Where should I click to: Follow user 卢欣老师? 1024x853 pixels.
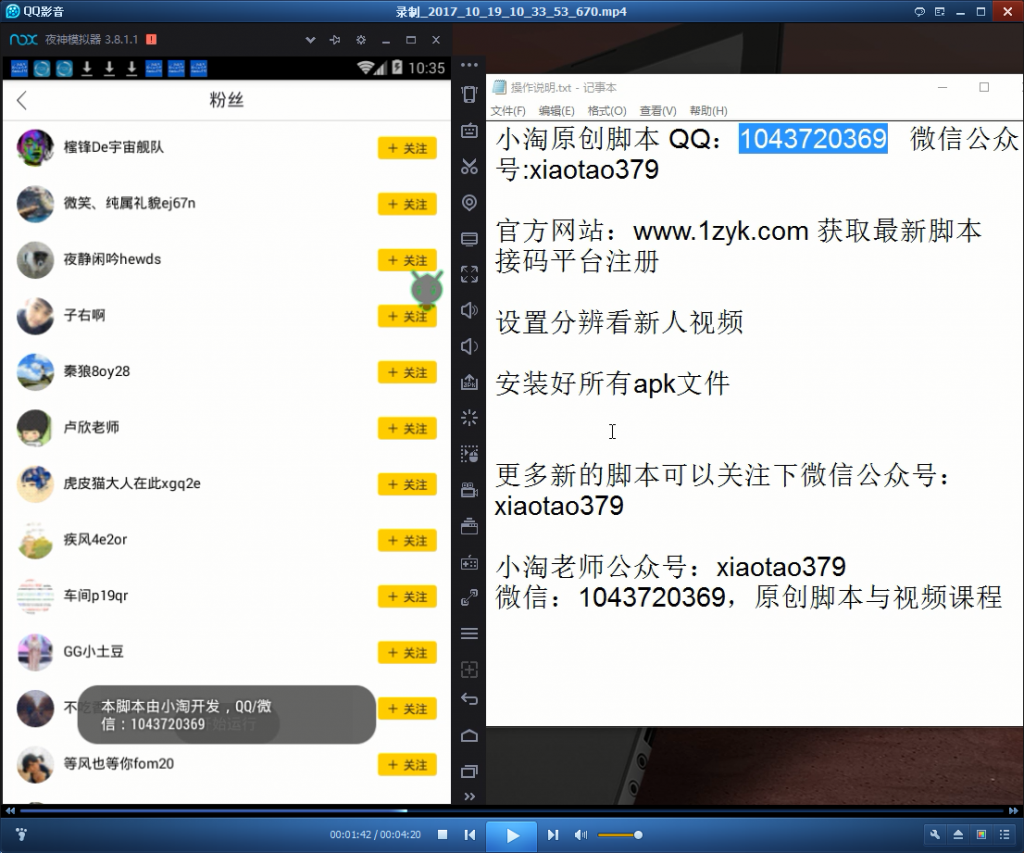tap(407, 428)
